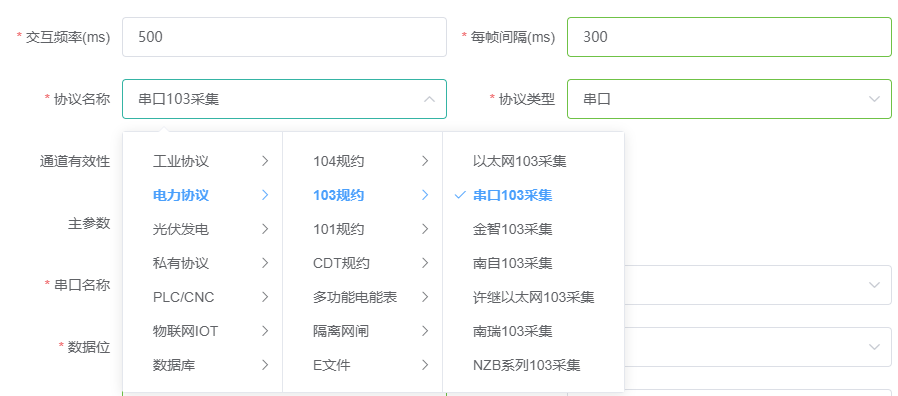Click the 主参数 label

point(89,224)
